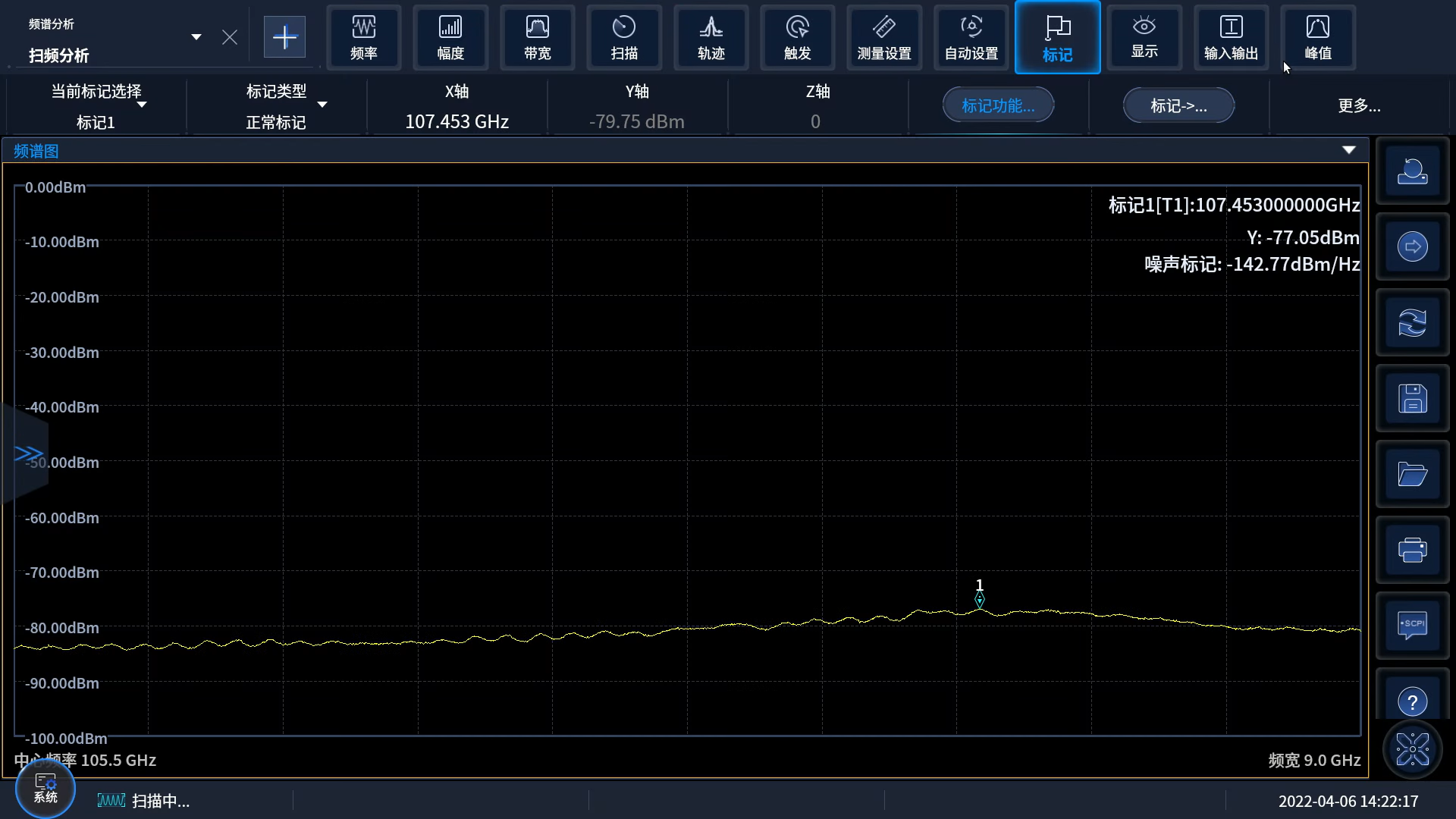Expand the 标记类型 marker type dropdown
This screenshot has height=819, width=1456.
click(322, 105)
